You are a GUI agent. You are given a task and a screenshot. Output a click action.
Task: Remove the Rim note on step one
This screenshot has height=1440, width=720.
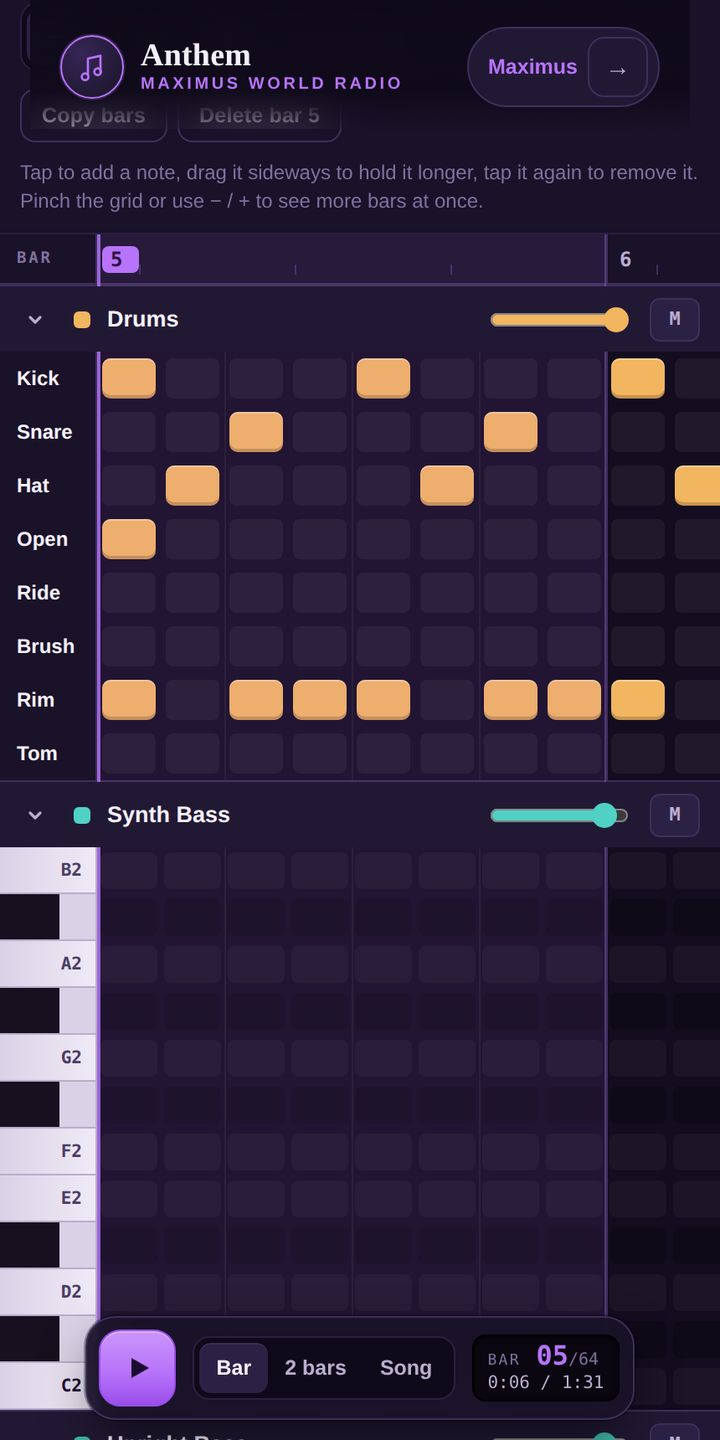point(129,700)
